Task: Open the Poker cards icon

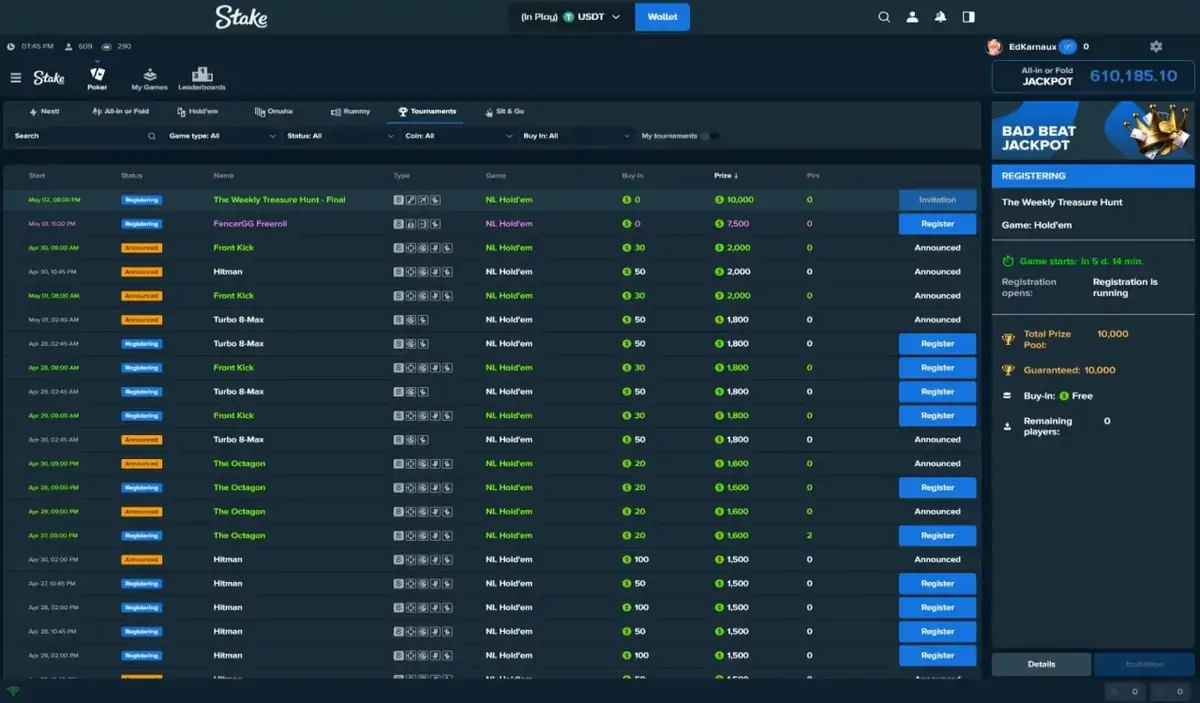Action: coord(97,74)
